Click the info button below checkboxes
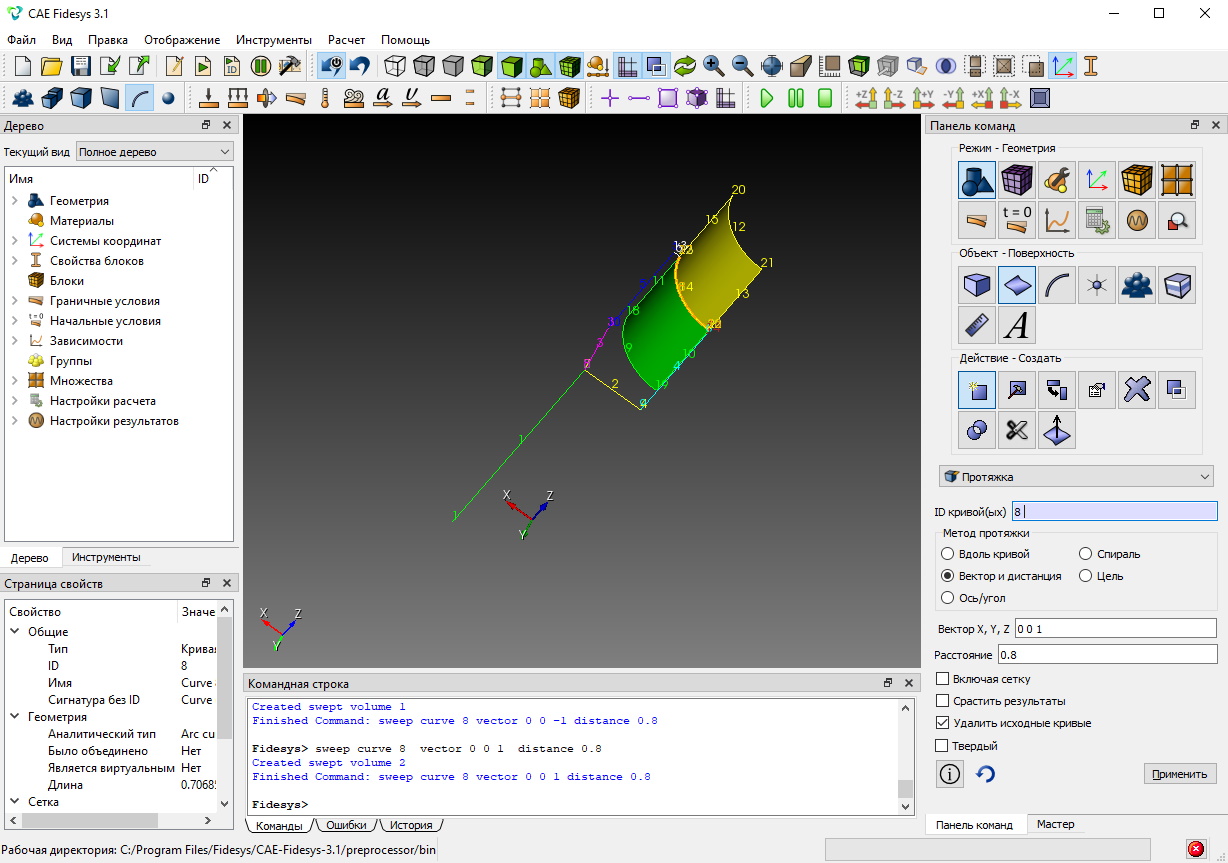This screenshot has height=863, width=1228. [950, 773]
